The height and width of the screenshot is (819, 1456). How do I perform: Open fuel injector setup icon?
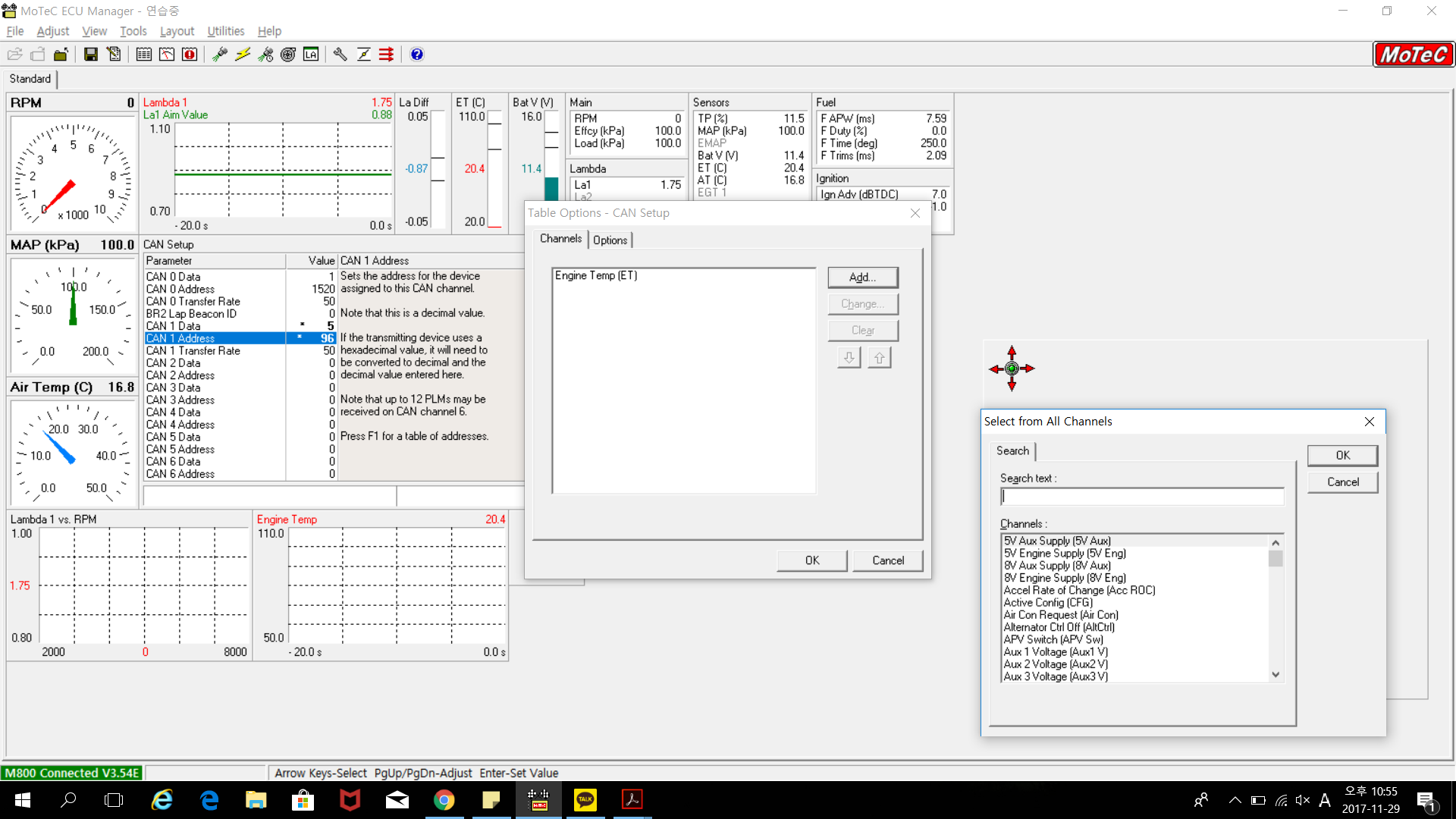[220, 55]
